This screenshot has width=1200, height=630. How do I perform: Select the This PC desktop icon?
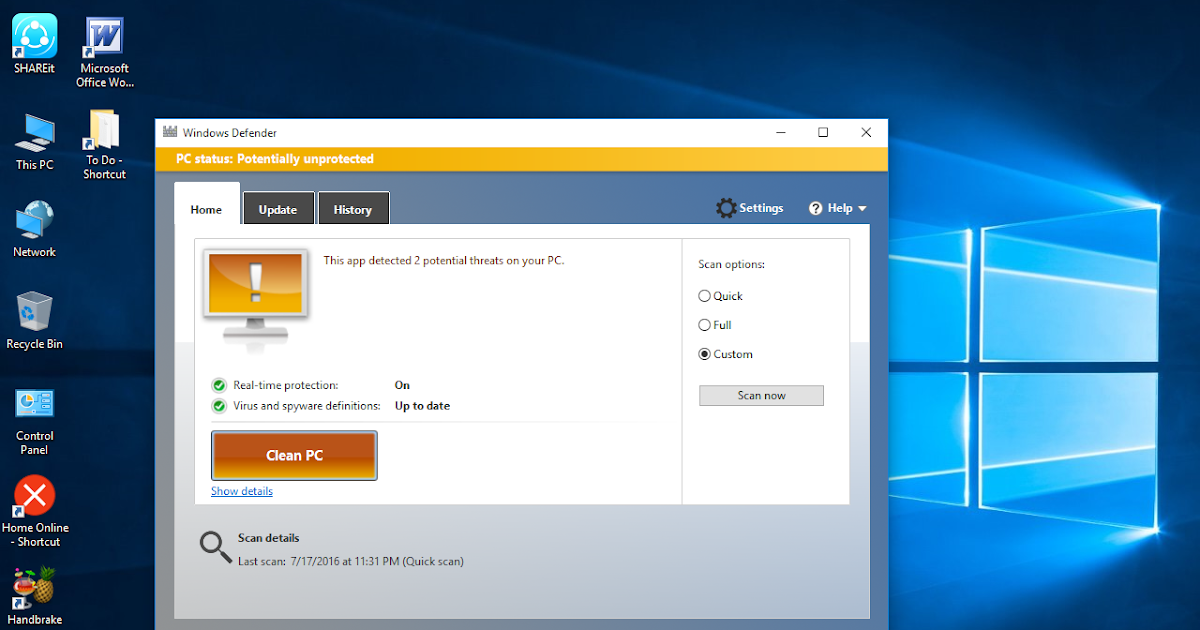(x=35, y=141)
